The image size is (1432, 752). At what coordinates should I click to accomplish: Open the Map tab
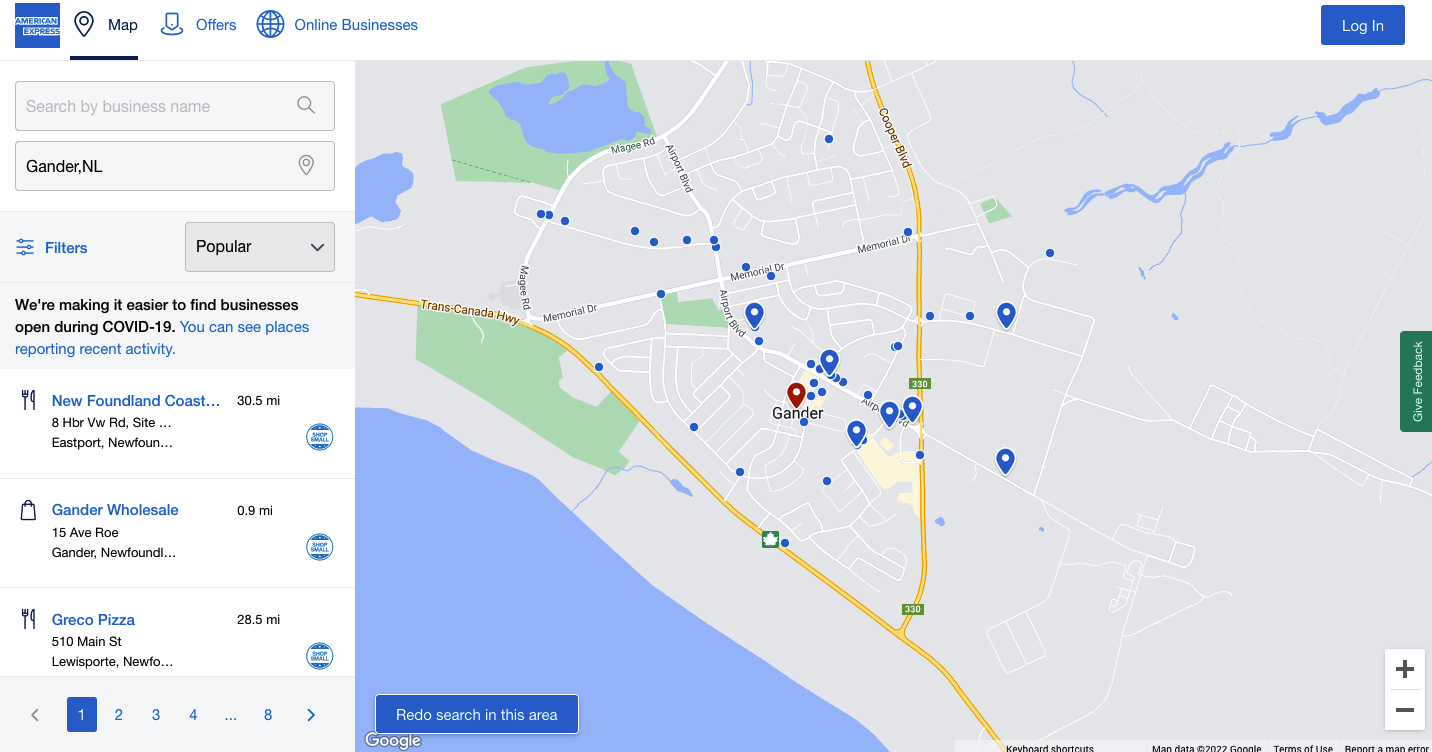pos(104,25)
